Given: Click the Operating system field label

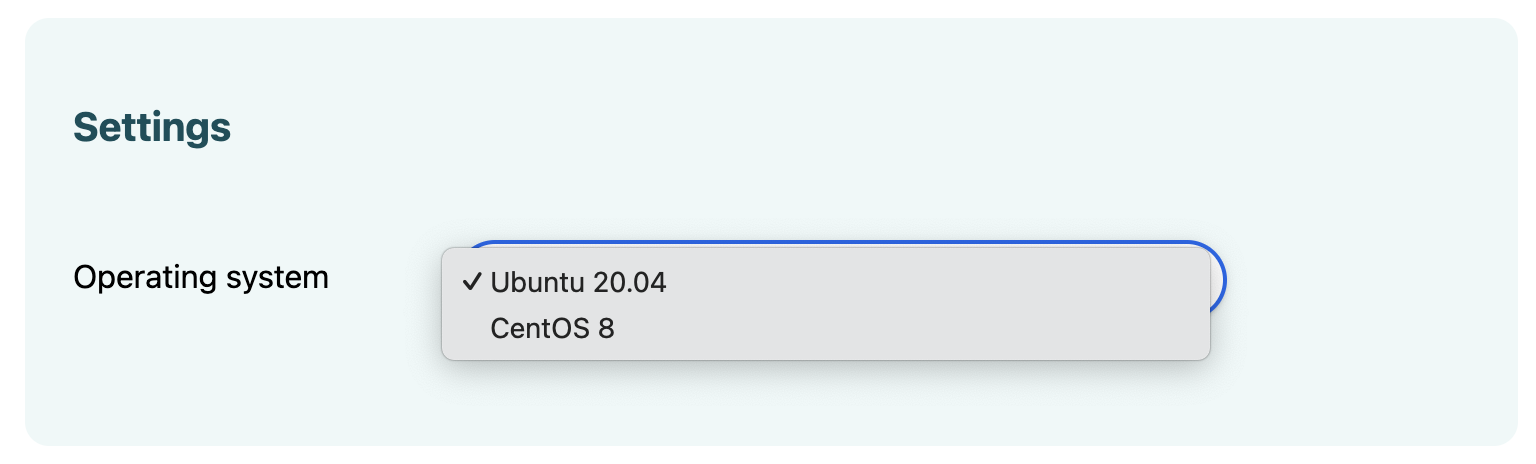Looking at the screenshot, I should coord(201,277).
